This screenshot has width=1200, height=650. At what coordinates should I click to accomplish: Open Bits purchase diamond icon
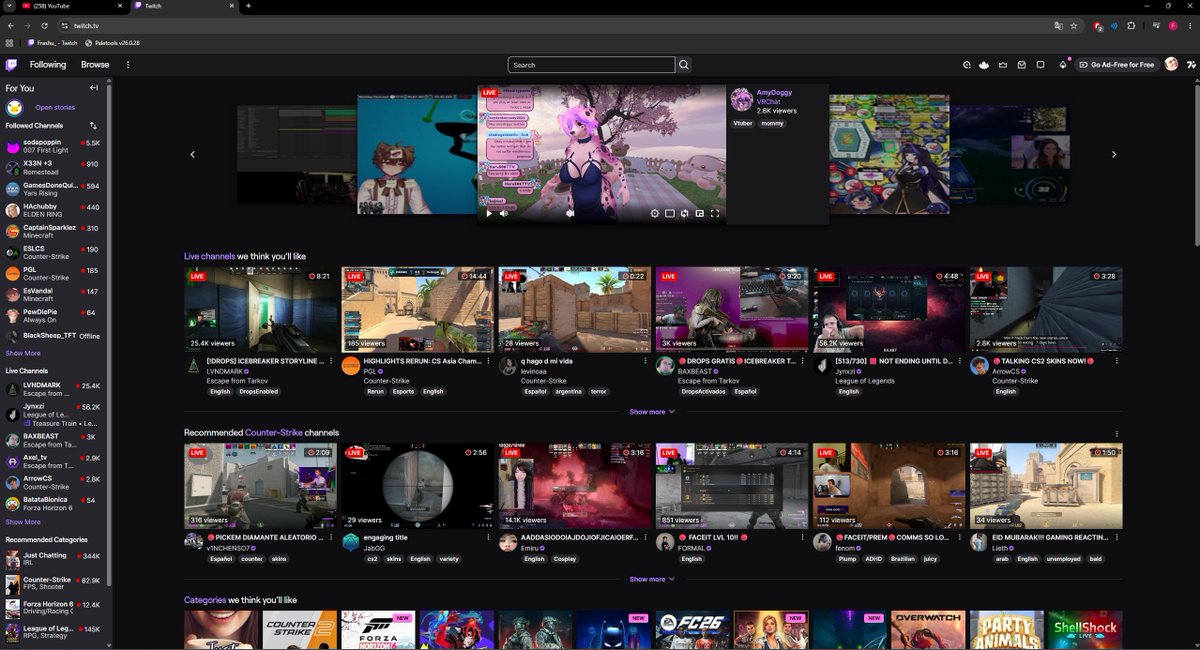1063,65
